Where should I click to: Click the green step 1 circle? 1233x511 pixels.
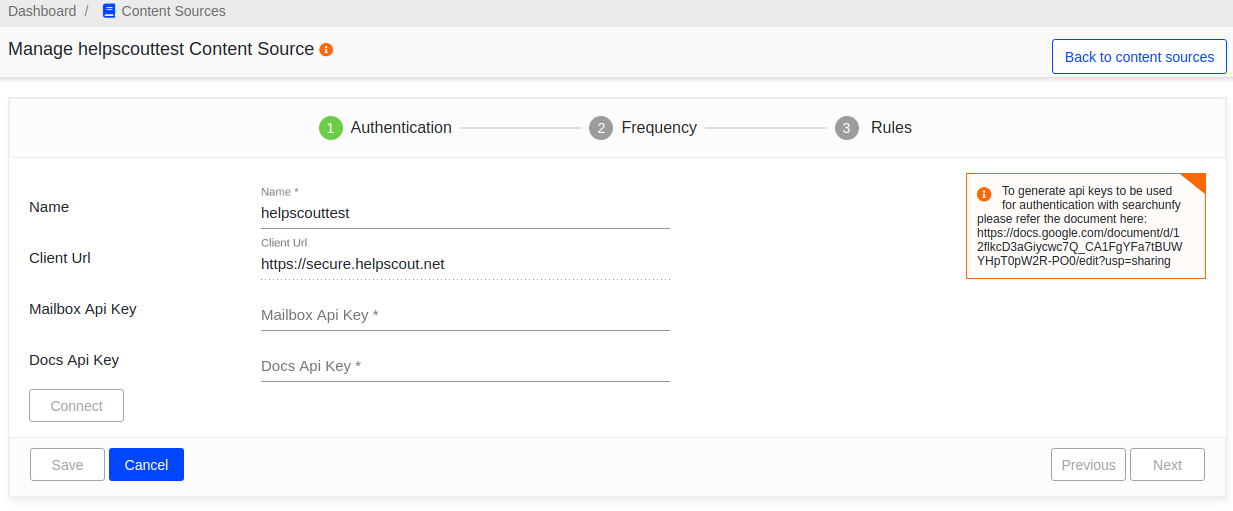[331, 128]
